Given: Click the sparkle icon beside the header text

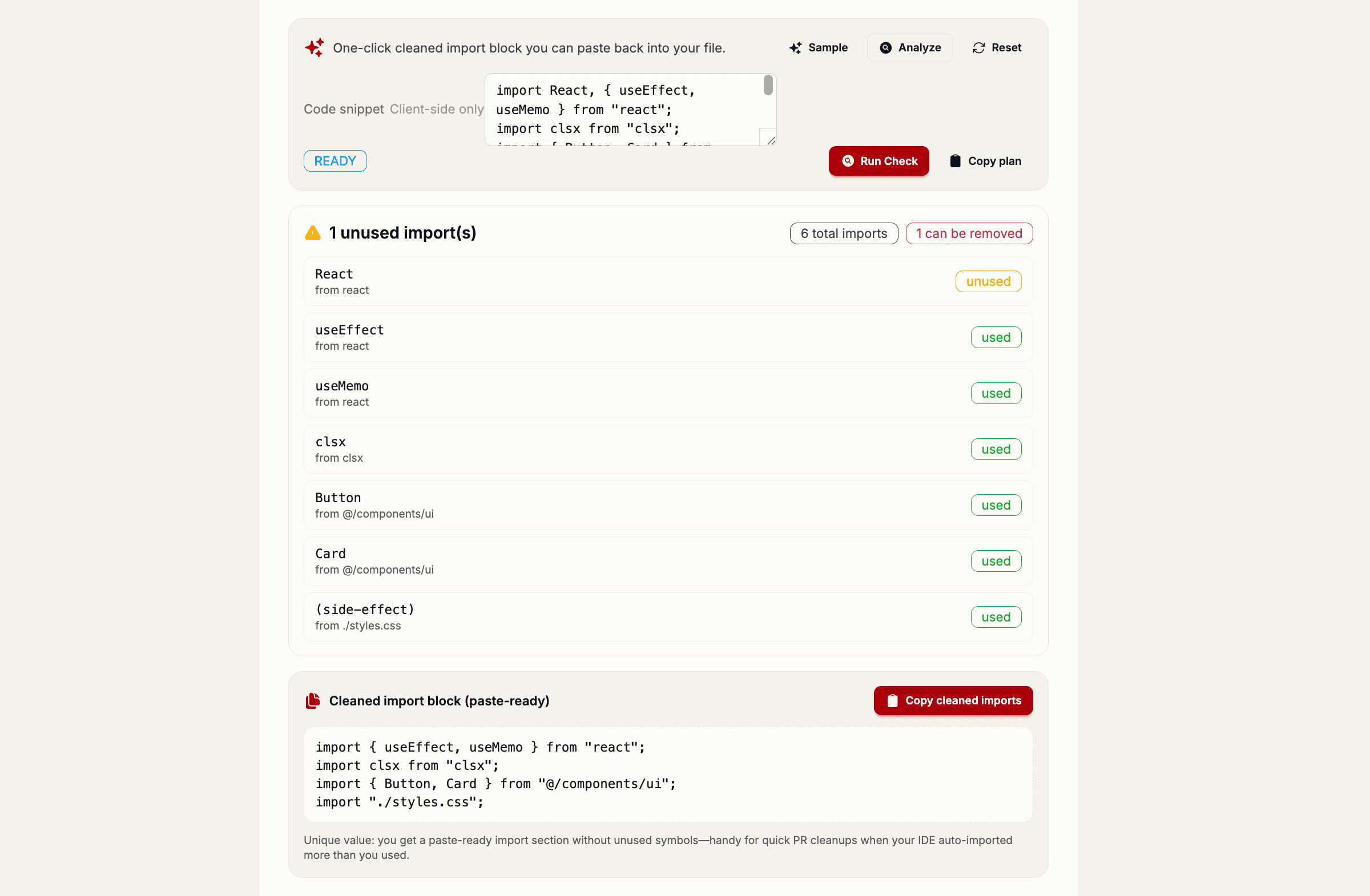Looking at the screenshot, I should (315, 48).
